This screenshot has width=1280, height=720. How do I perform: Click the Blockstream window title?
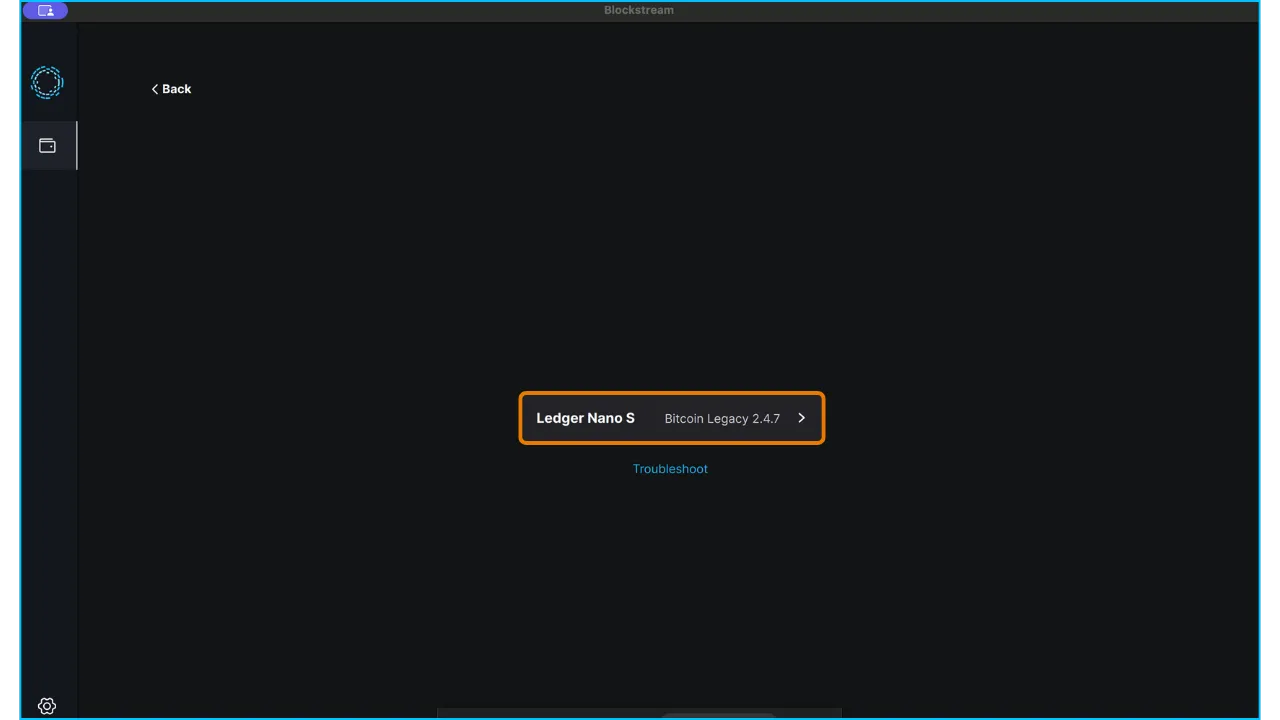point(639,10)
